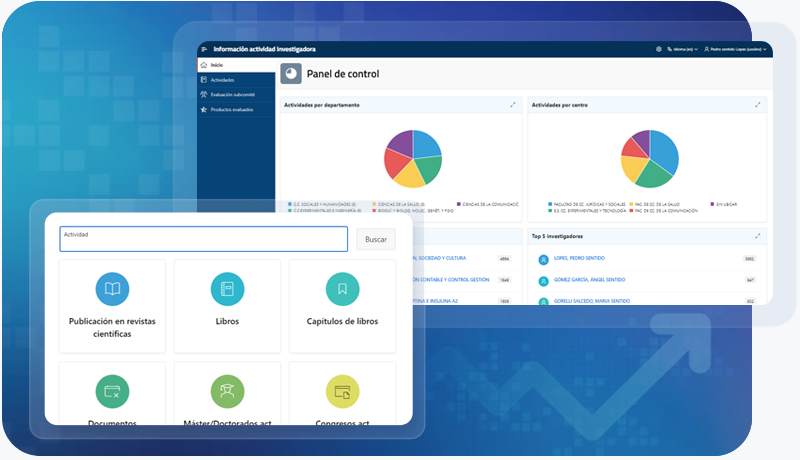Image resolution: width=800 pixels, height=460 pixels.
Task: Click avatar icon beside LOPES, PEDRO SENTIDO
Action: (543, 259)
